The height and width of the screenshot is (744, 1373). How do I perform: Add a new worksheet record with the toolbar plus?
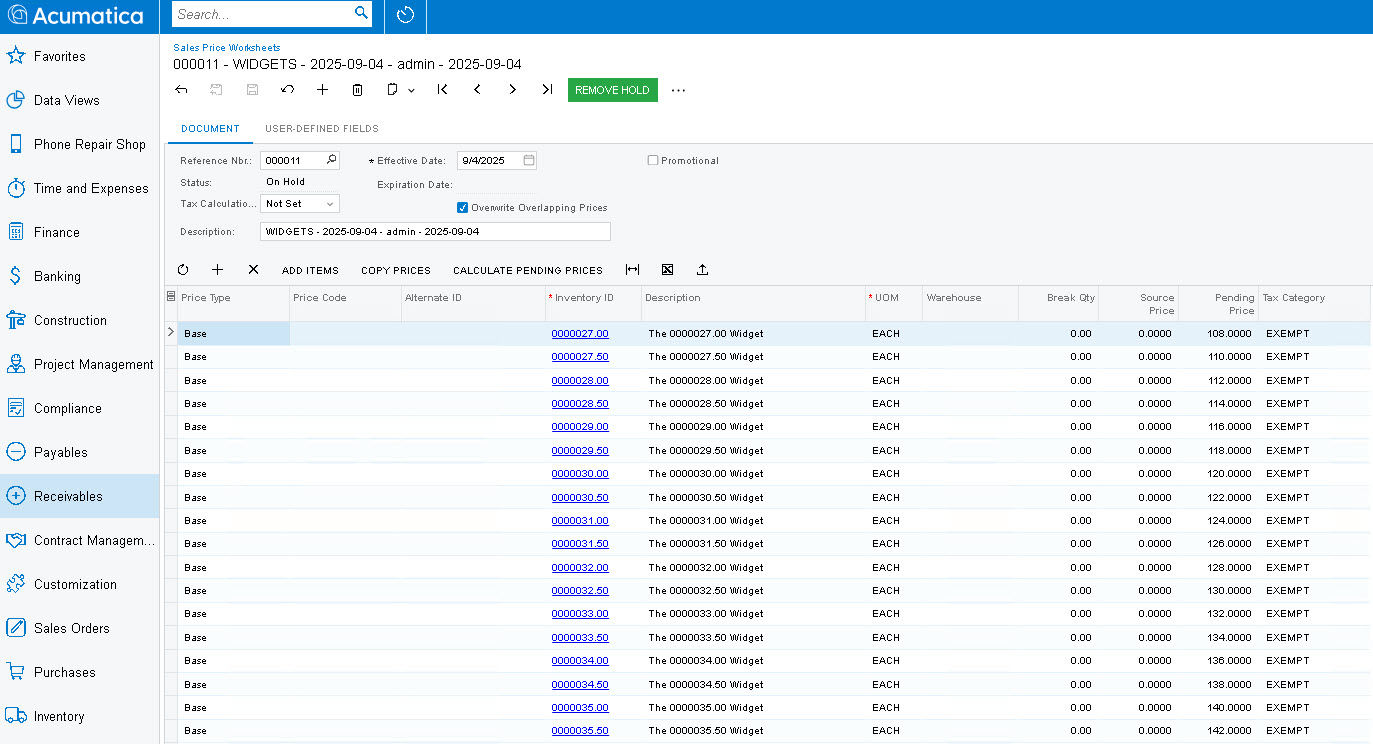[x=322, y=90]
